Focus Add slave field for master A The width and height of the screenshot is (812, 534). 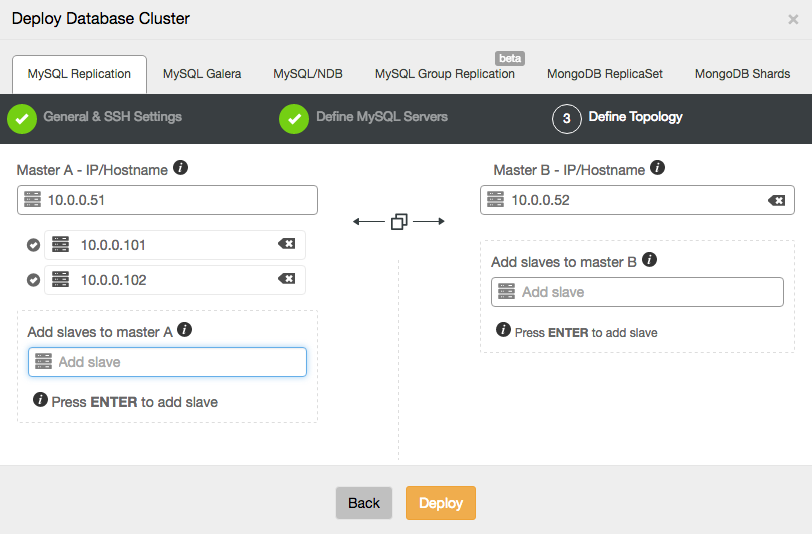tap(167, 362)
